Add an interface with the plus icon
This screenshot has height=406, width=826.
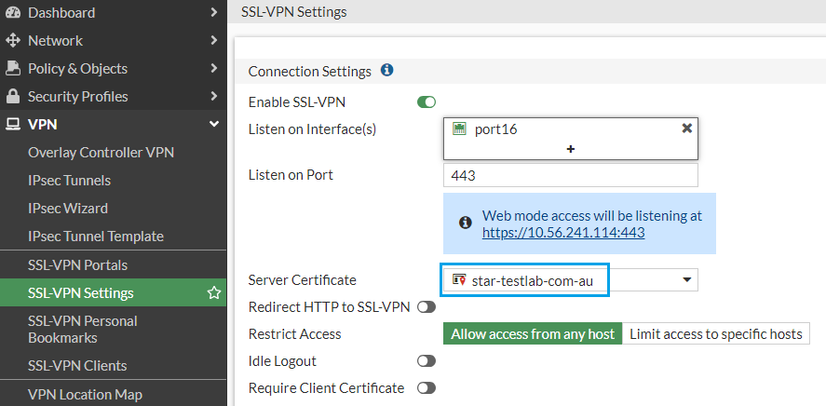(571, 148)
